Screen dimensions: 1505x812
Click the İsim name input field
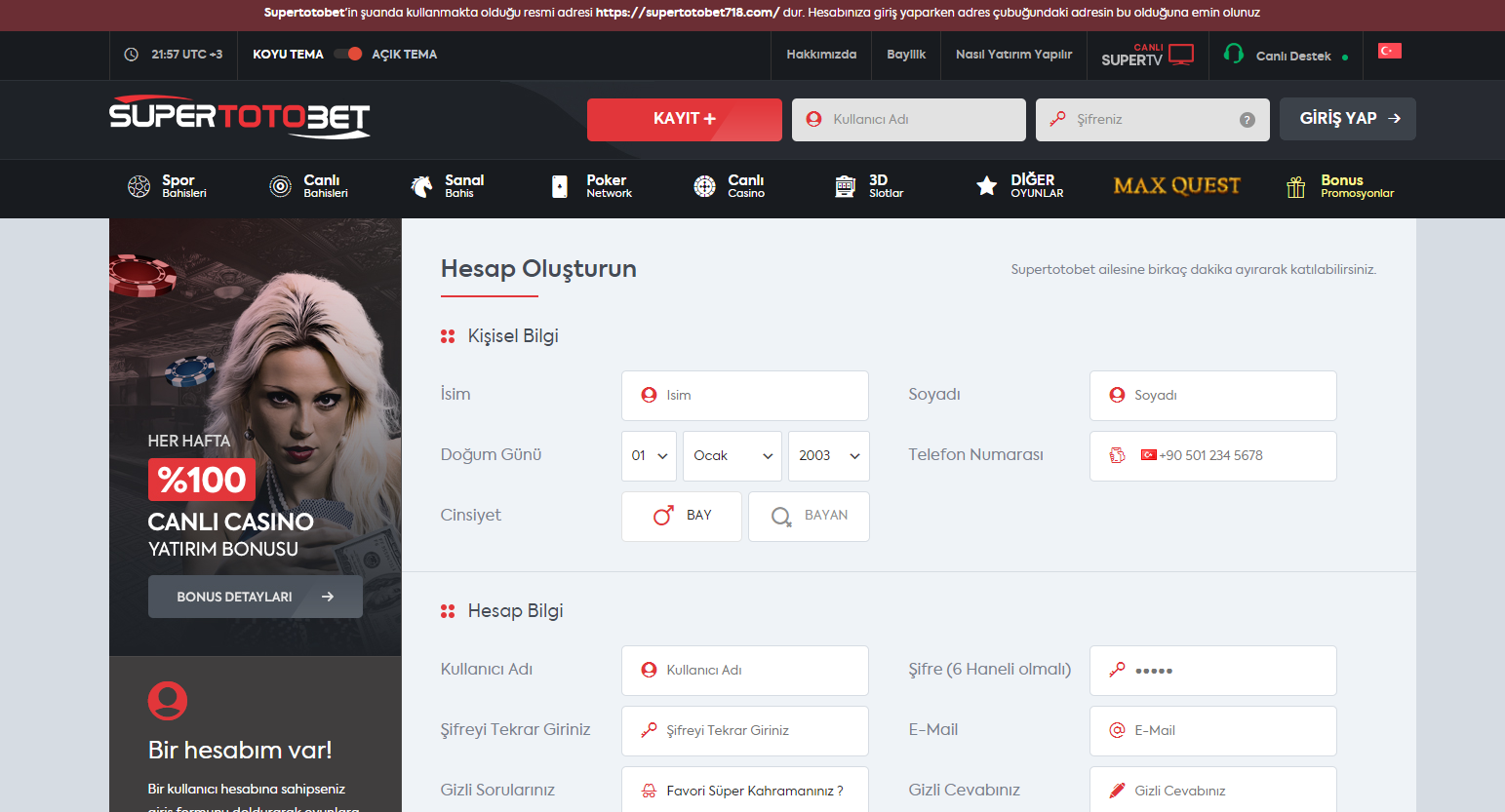(745, 396)
